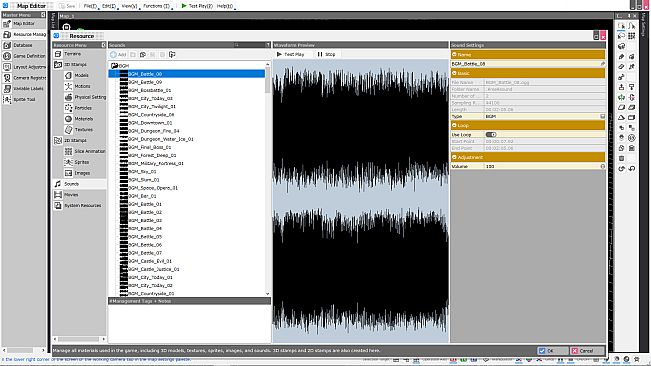Collapse the Basic section header
The width and height of the screenshot is (651, 366).
(x=454, y=73)
